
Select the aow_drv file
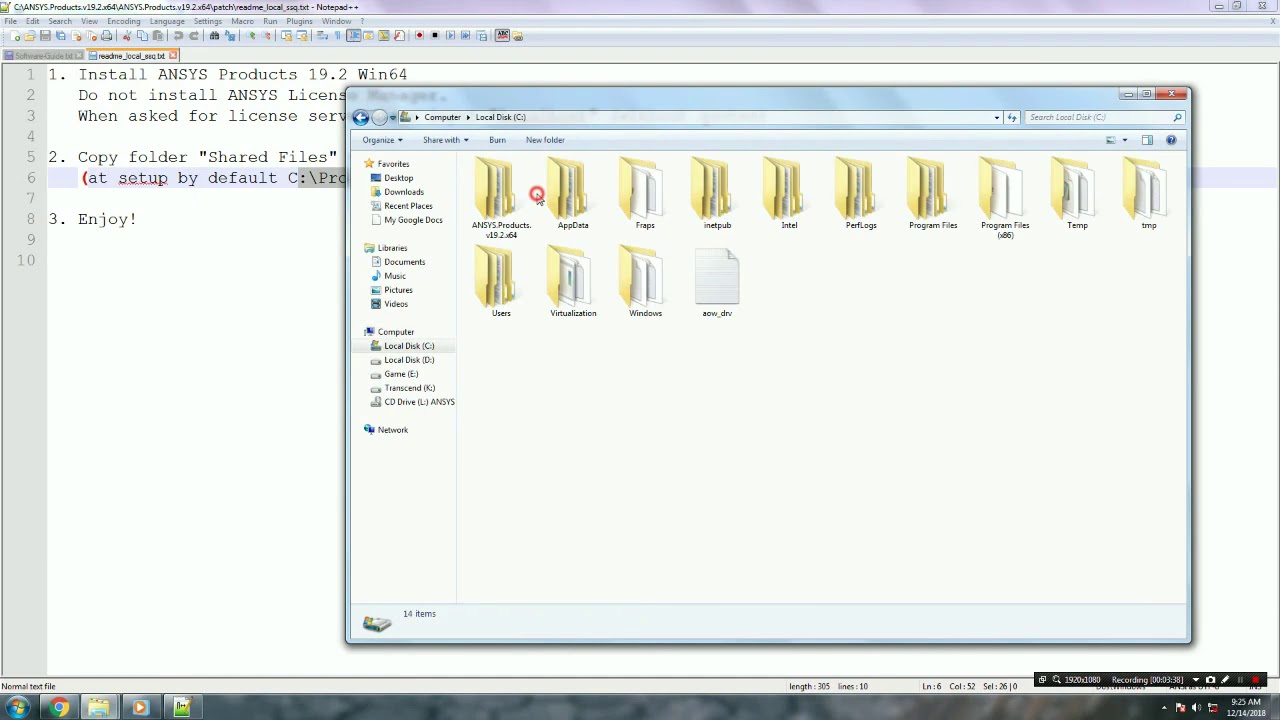pos(717,283)
